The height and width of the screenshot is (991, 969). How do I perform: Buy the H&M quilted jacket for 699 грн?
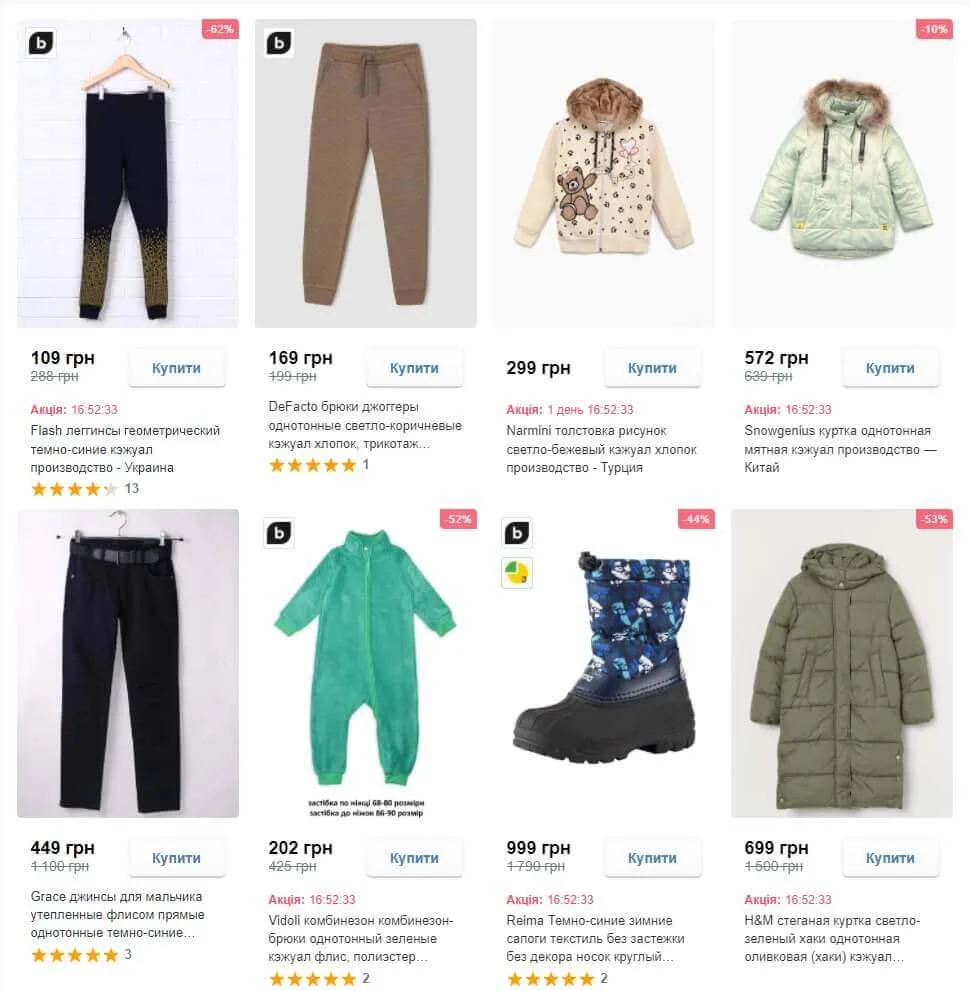[x=890, y=858]
